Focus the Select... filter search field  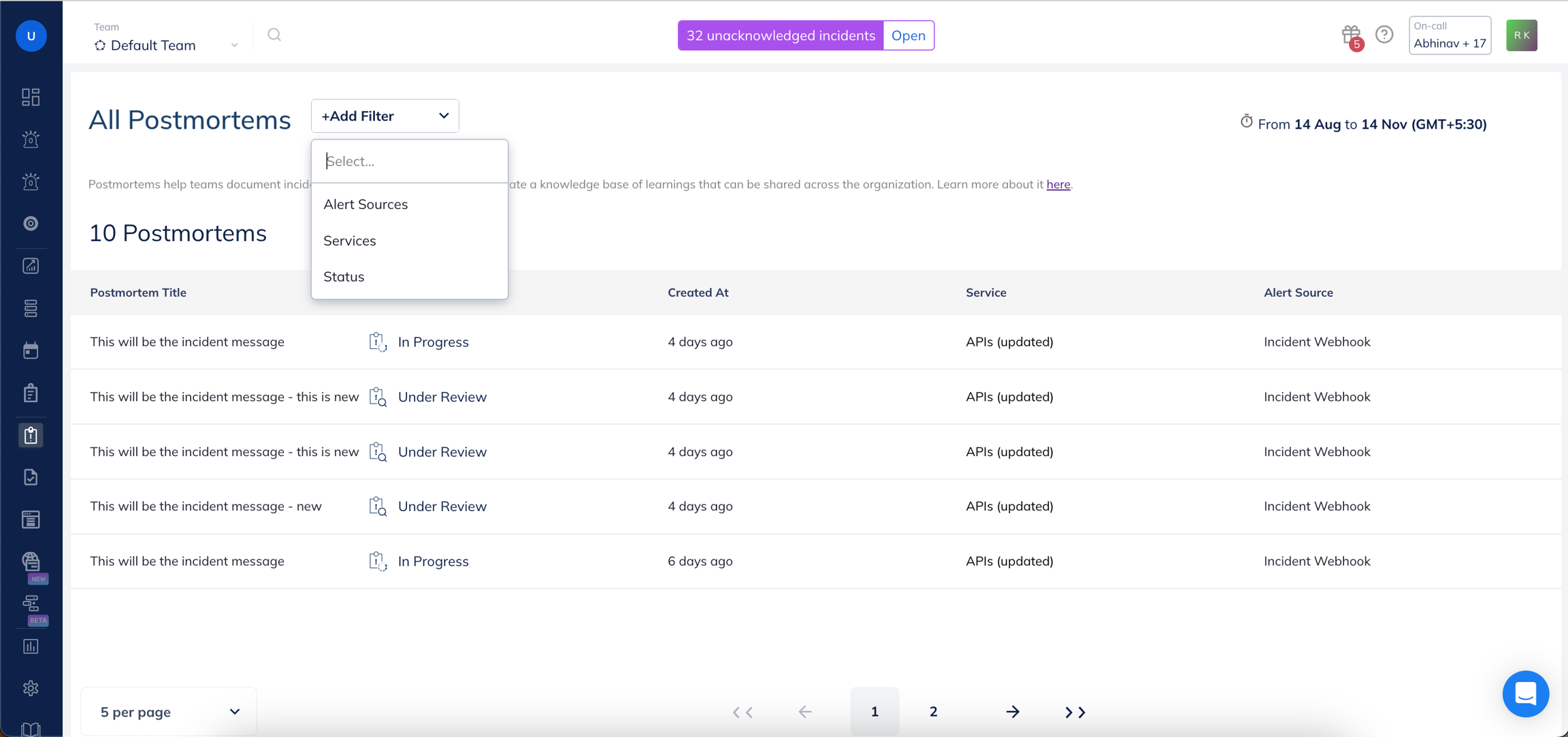[409, 161]
